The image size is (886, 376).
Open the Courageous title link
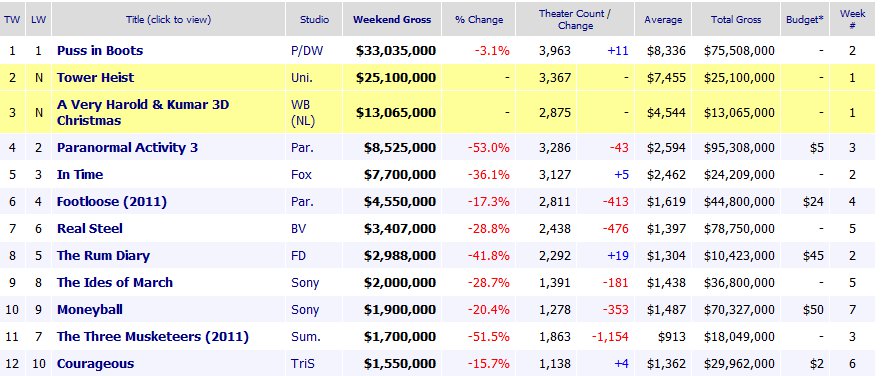95,364
